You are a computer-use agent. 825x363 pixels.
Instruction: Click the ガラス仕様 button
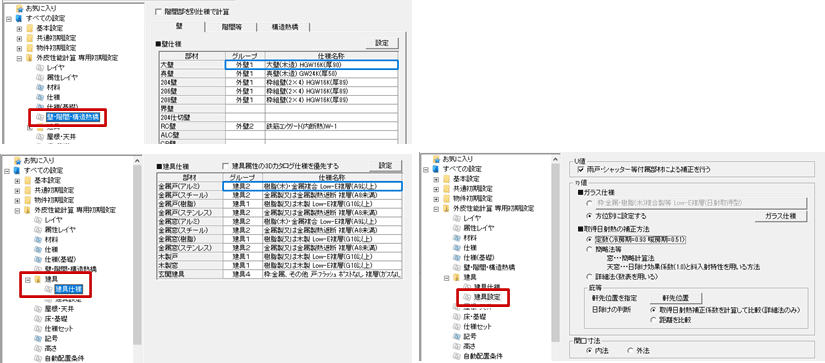click(x=780, y=216)
